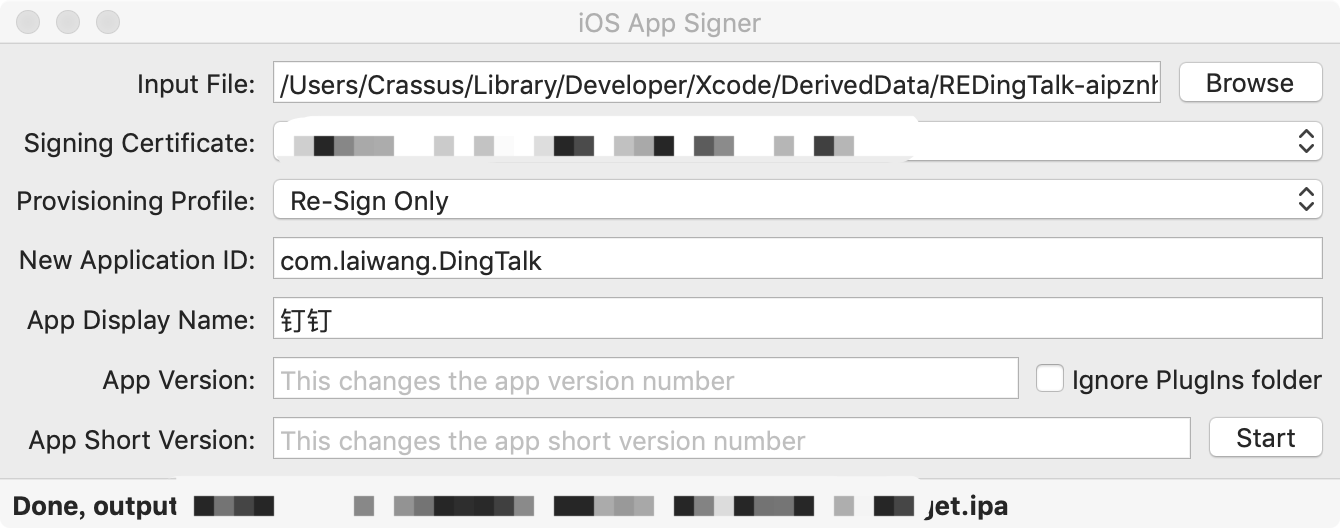Click the 'Ignore PlugIns folder' label text
Image resolution: width=1340 pixels, height=528 pixels.
[x=1196, y=380]
